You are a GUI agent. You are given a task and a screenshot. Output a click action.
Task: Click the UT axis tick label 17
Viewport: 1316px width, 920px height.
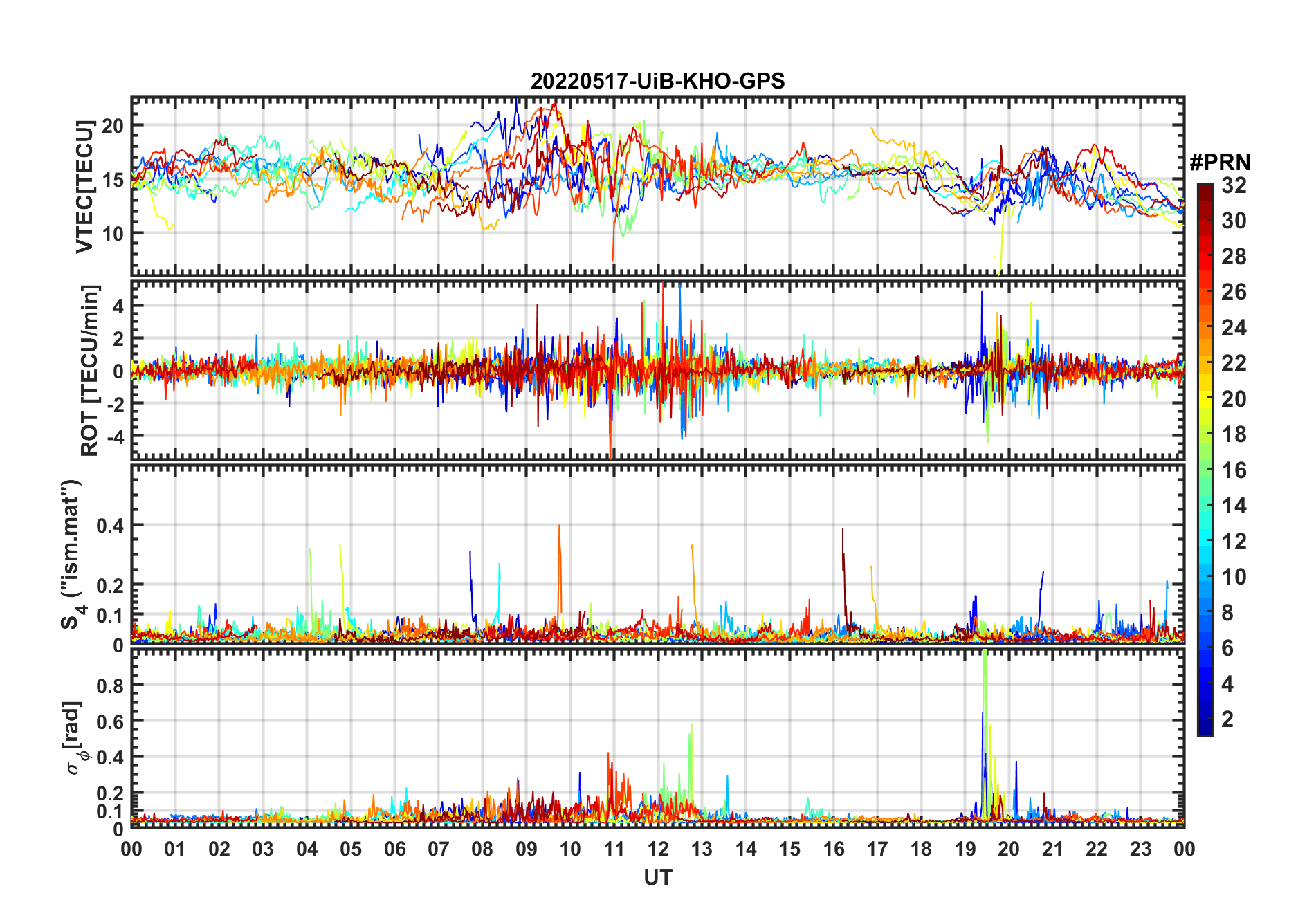pos(877,849)
